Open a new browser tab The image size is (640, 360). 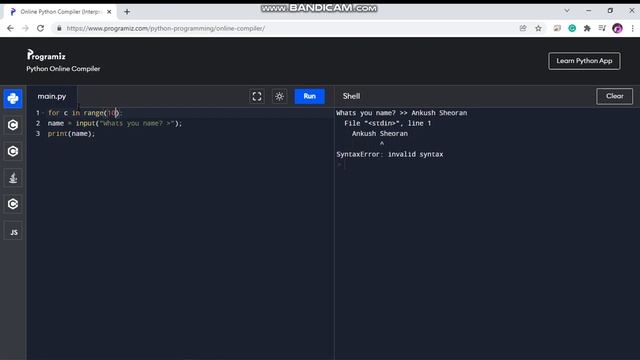click(x=127, y=12)
